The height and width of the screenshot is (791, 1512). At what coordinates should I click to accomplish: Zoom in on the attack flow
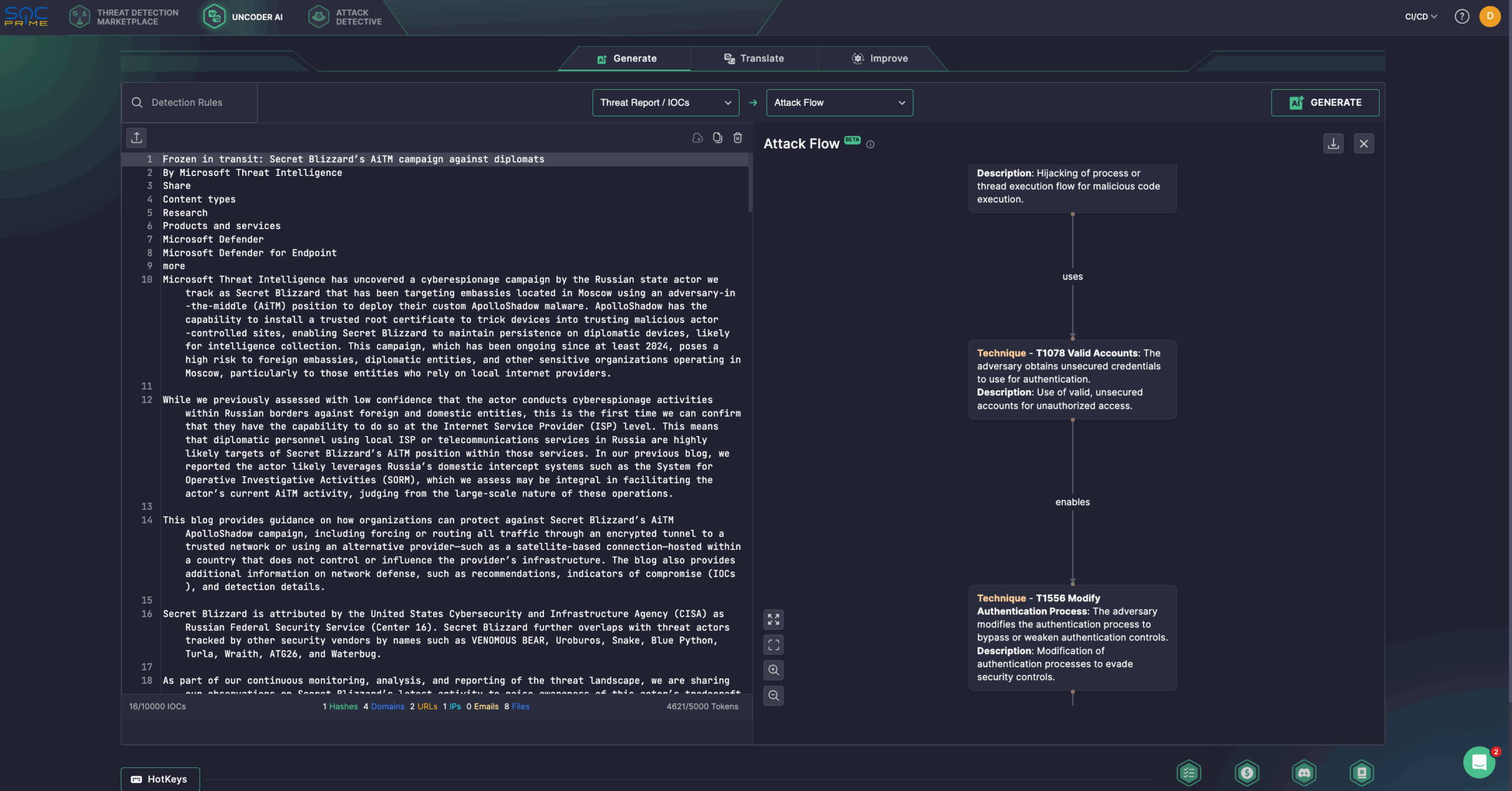pos(774,670)
